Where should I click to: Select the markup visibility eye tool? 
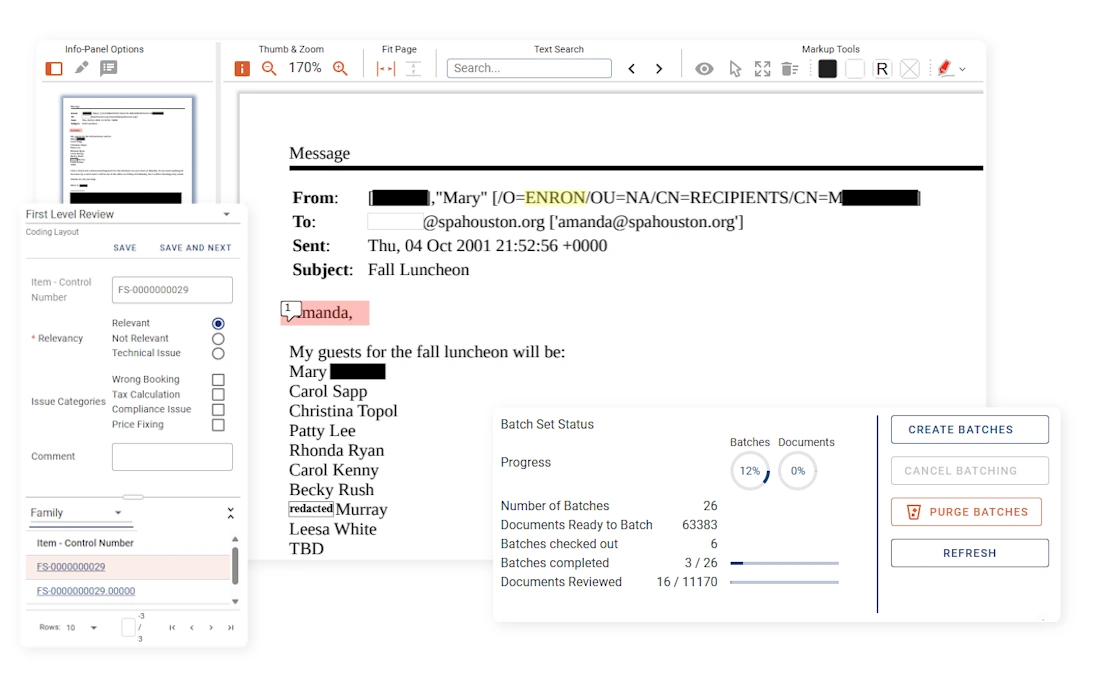pos(706,68)
